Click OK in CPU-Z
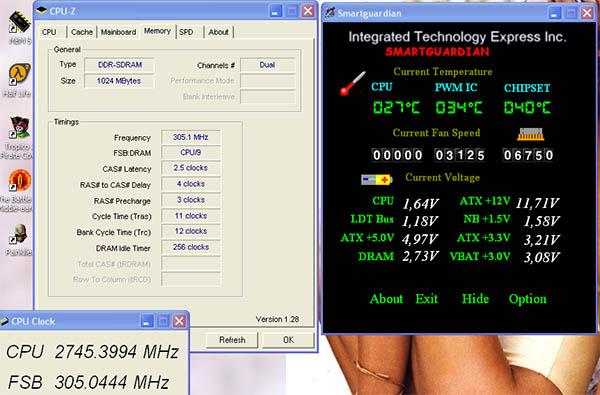This screenshot has height=395, width=600. tap(289, 340)
